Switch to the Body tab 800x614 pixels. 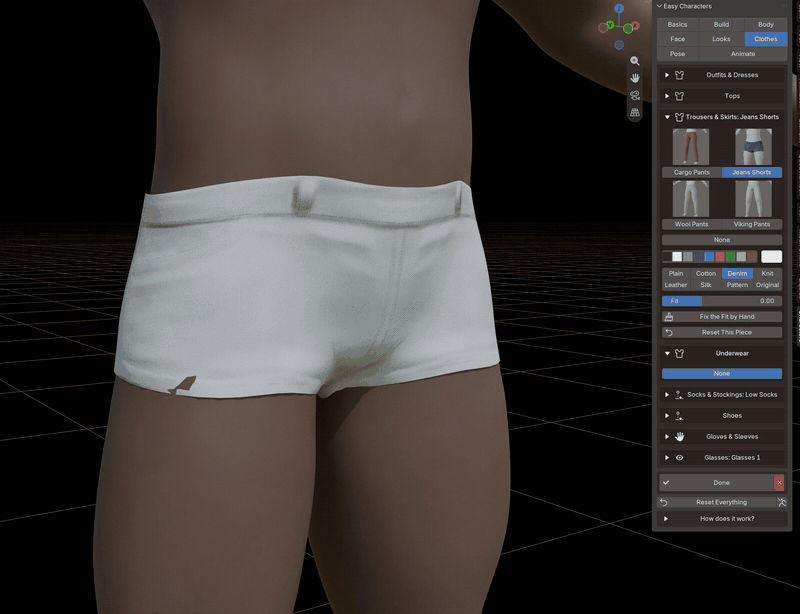tap(766, 24)
